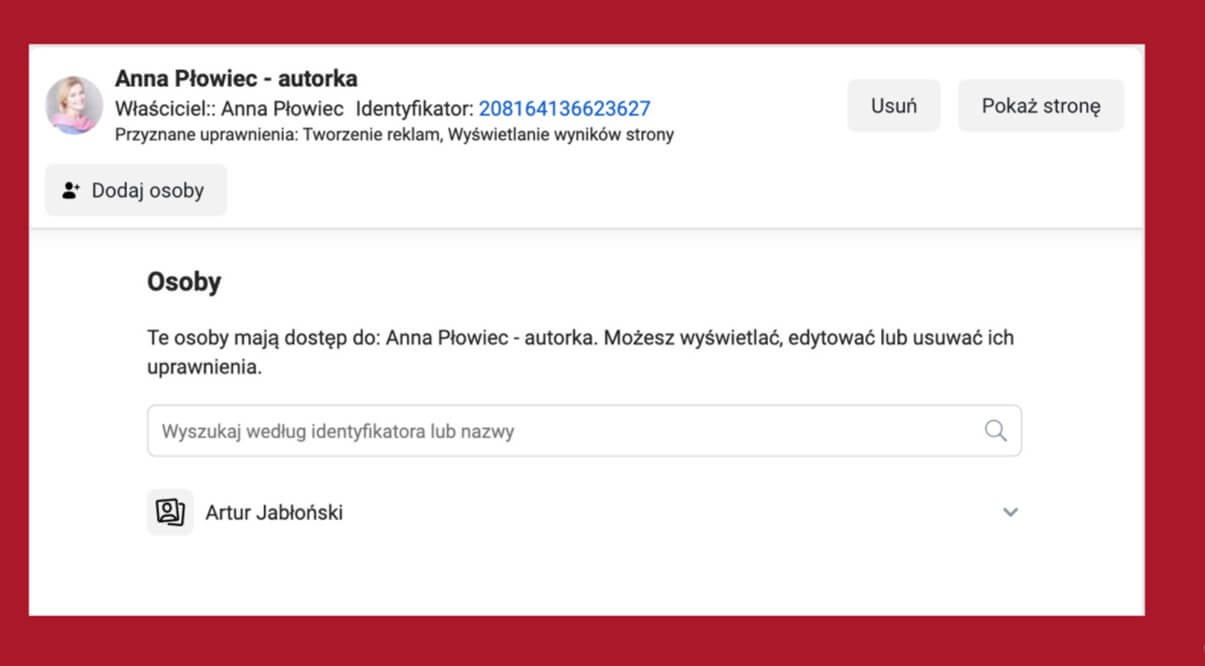Select the Artur Jabłoński name entry

pyautogui.click(x=274, y=513)
